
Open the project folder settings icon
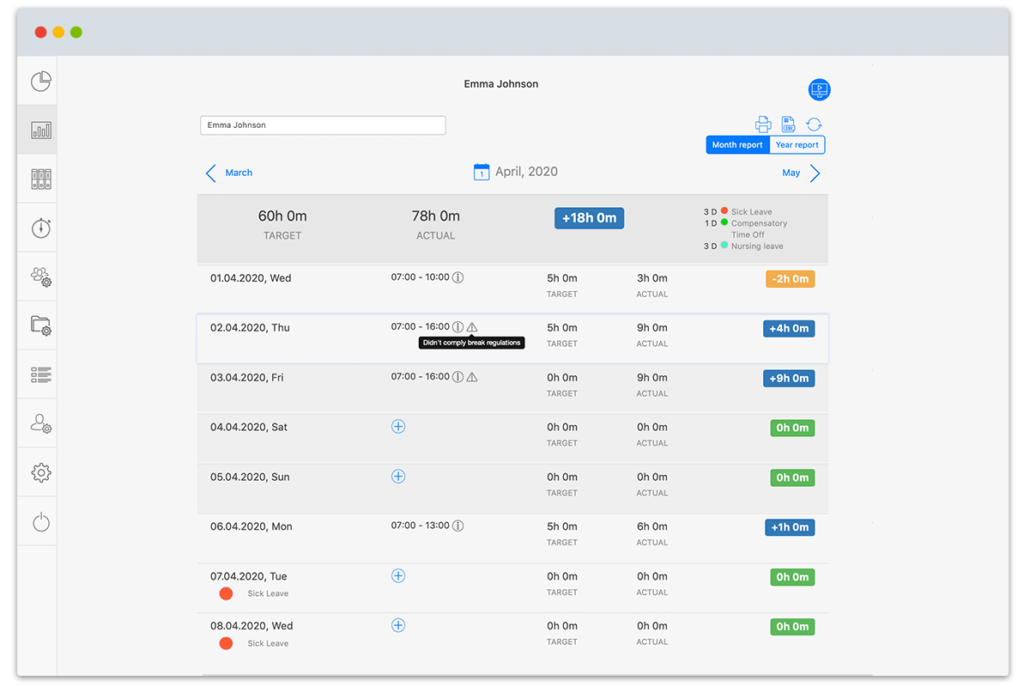click(40, 325)
